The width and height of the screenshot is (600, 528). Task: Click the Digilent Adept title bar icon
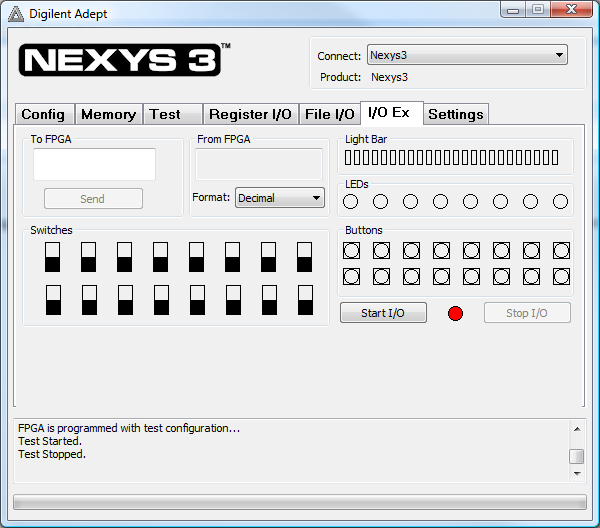point(16,14)
